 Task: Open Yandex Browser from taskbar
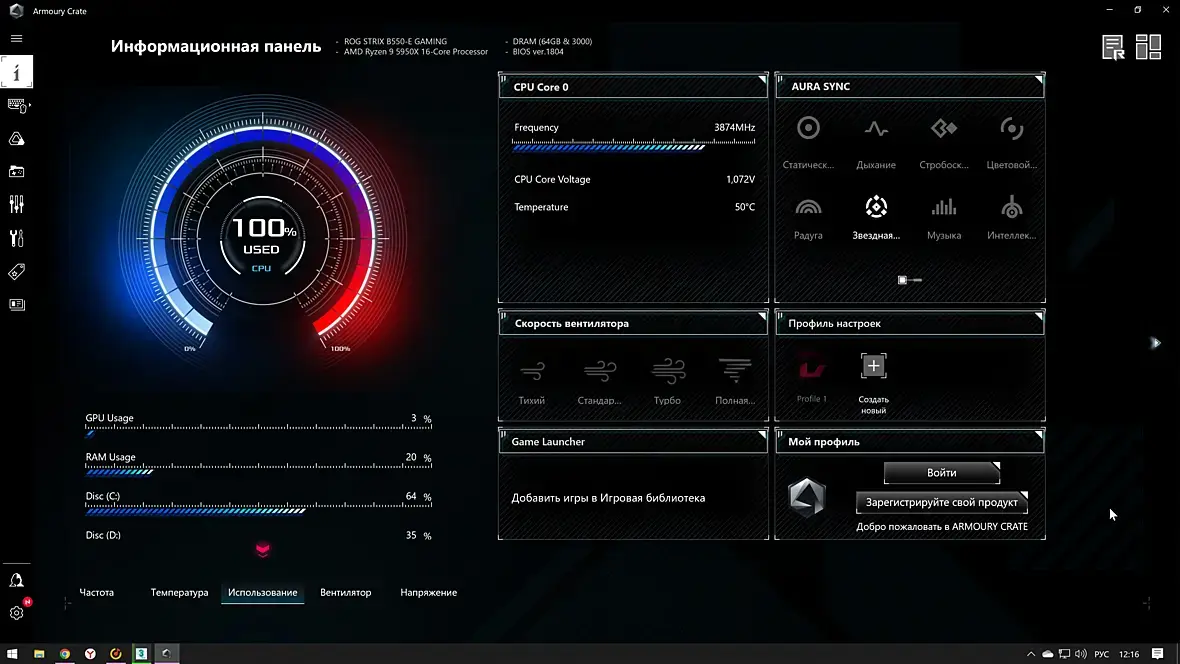[x=90, y=653]
